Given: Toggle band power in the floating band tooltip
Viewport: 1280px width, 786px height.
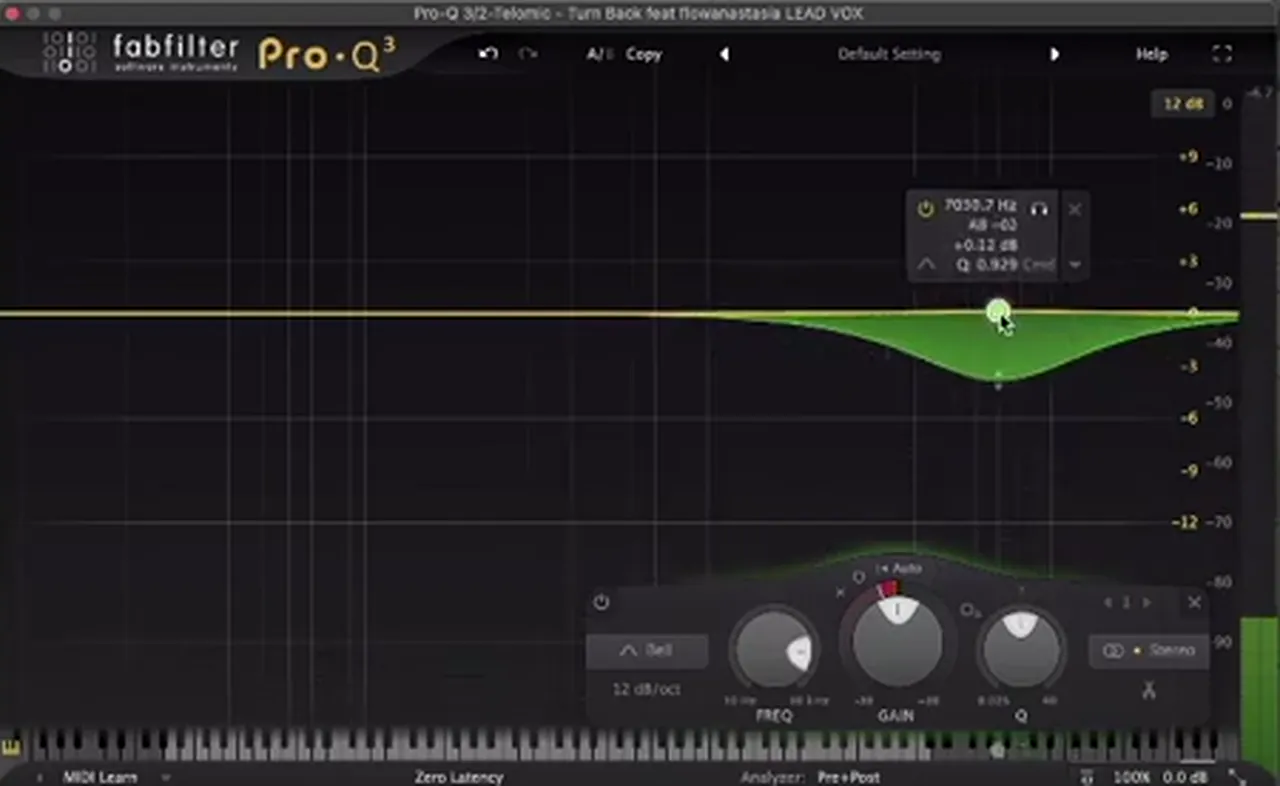Looking at the screenshot, I should (925, 209).
